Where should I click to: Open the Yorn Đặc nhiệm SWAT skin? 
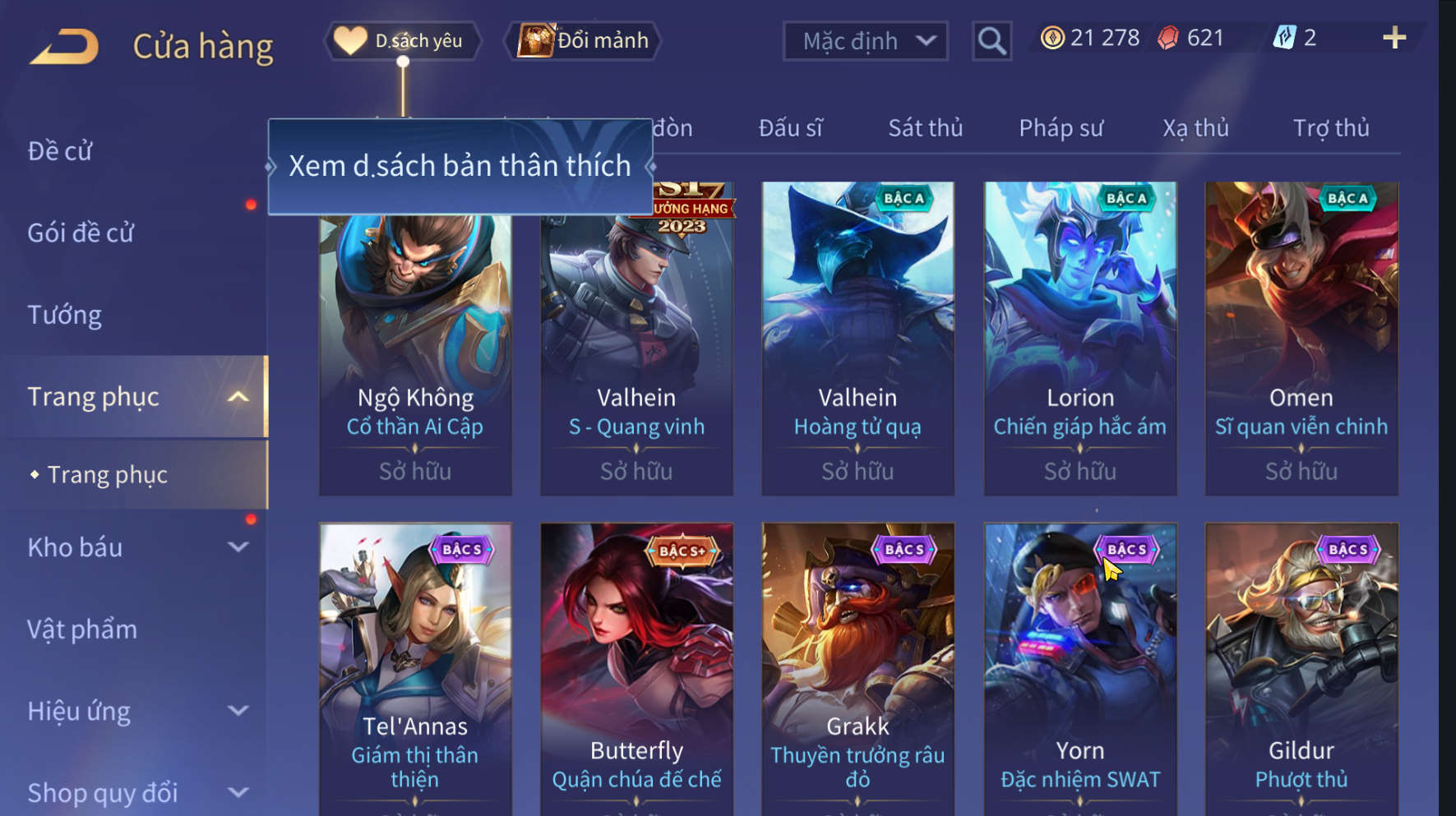(1079, 669)
